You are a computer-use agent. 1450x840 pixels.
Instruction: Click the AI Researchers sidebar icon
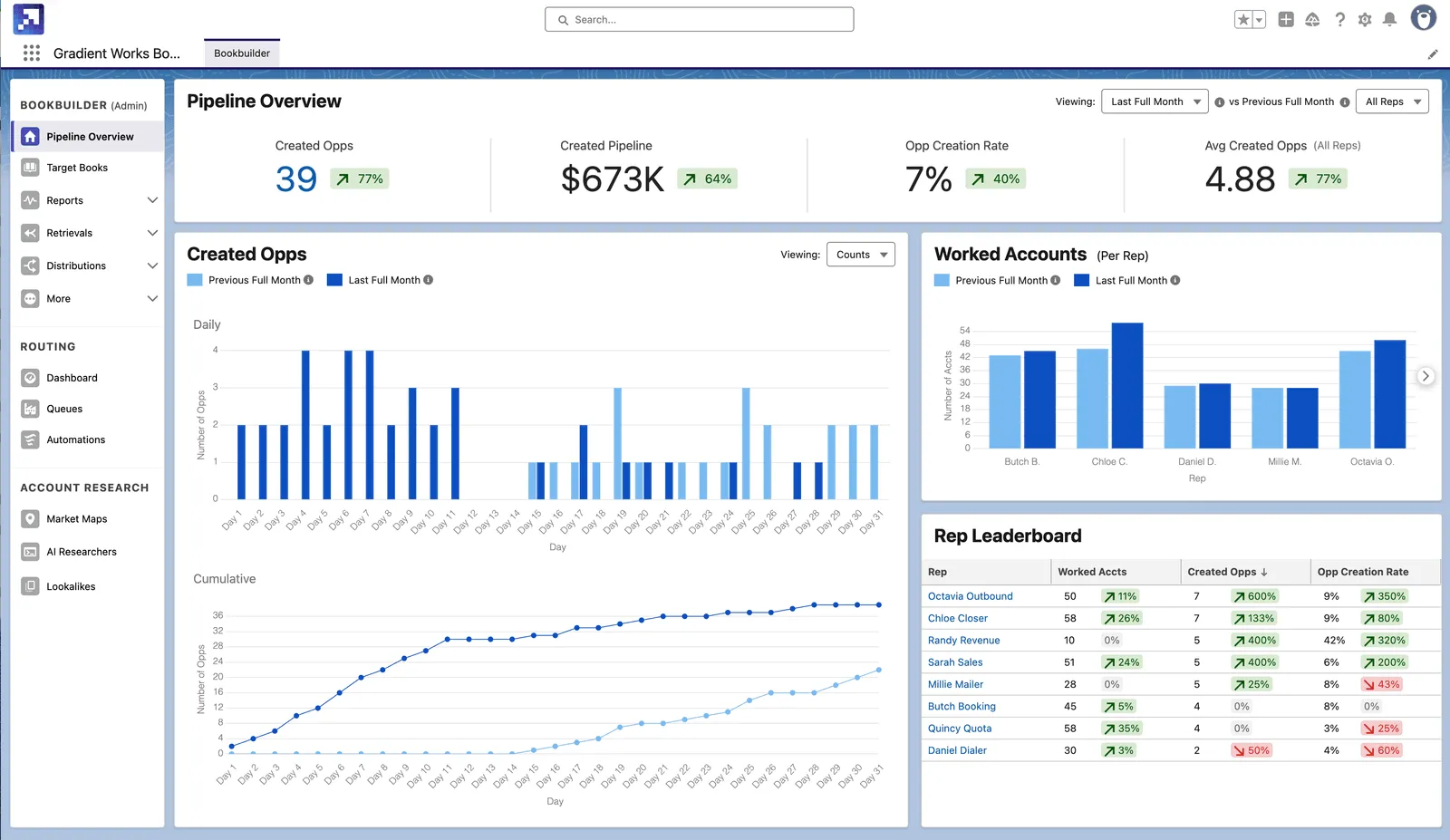(x=30, y=552)
